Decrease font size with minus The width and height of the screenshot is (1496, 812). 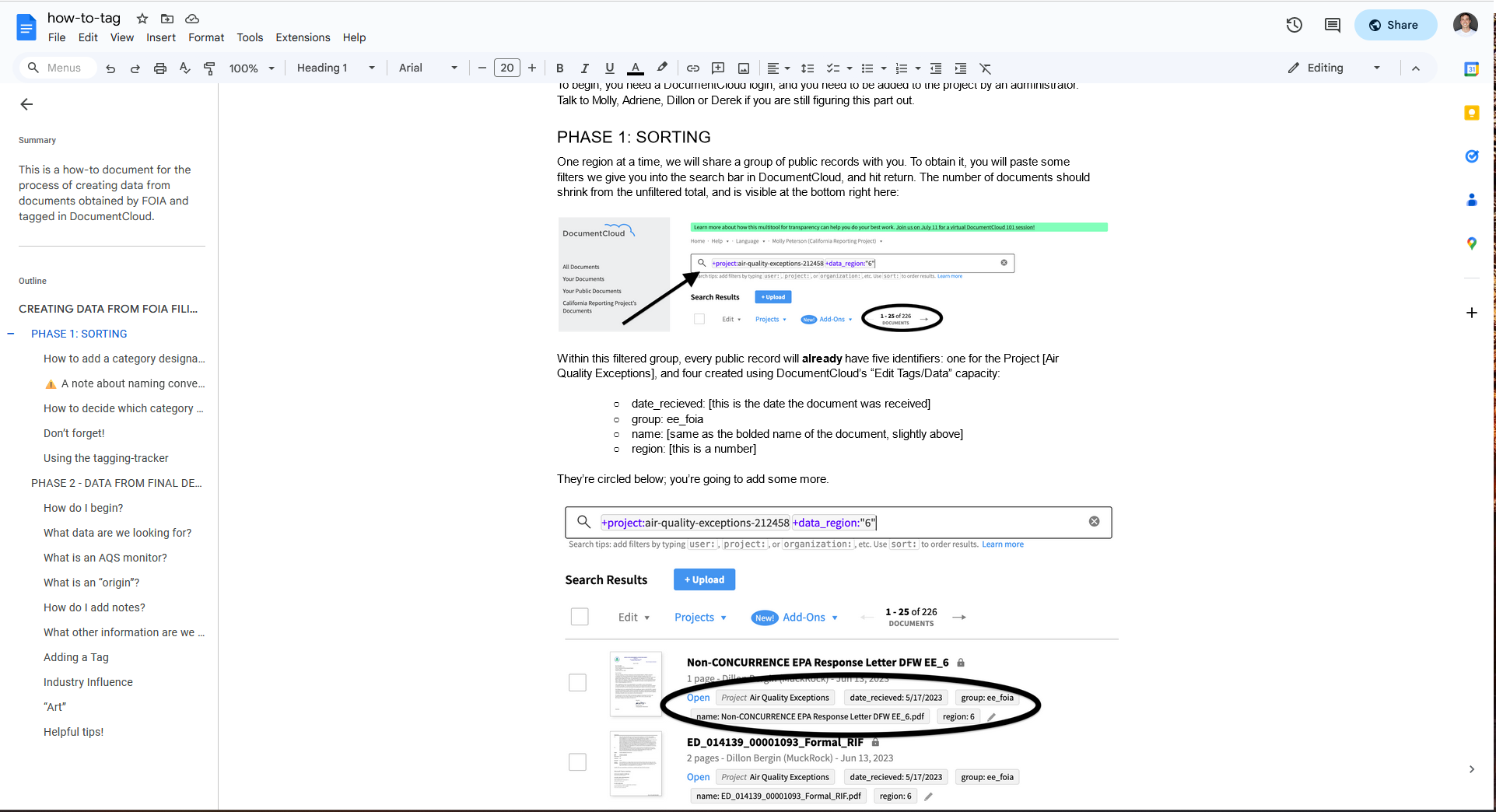482,68
